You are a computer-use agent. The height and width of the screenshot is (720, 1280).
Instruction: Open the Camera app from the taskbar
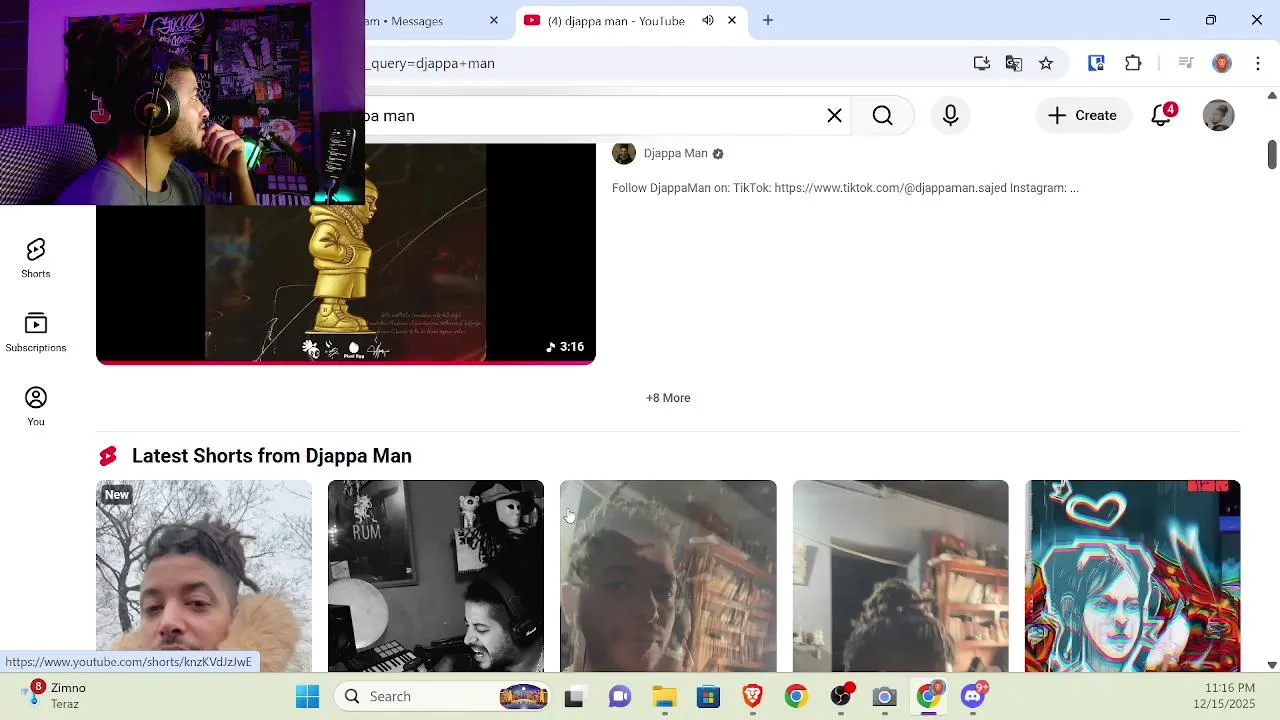click(x=885, y=696)
